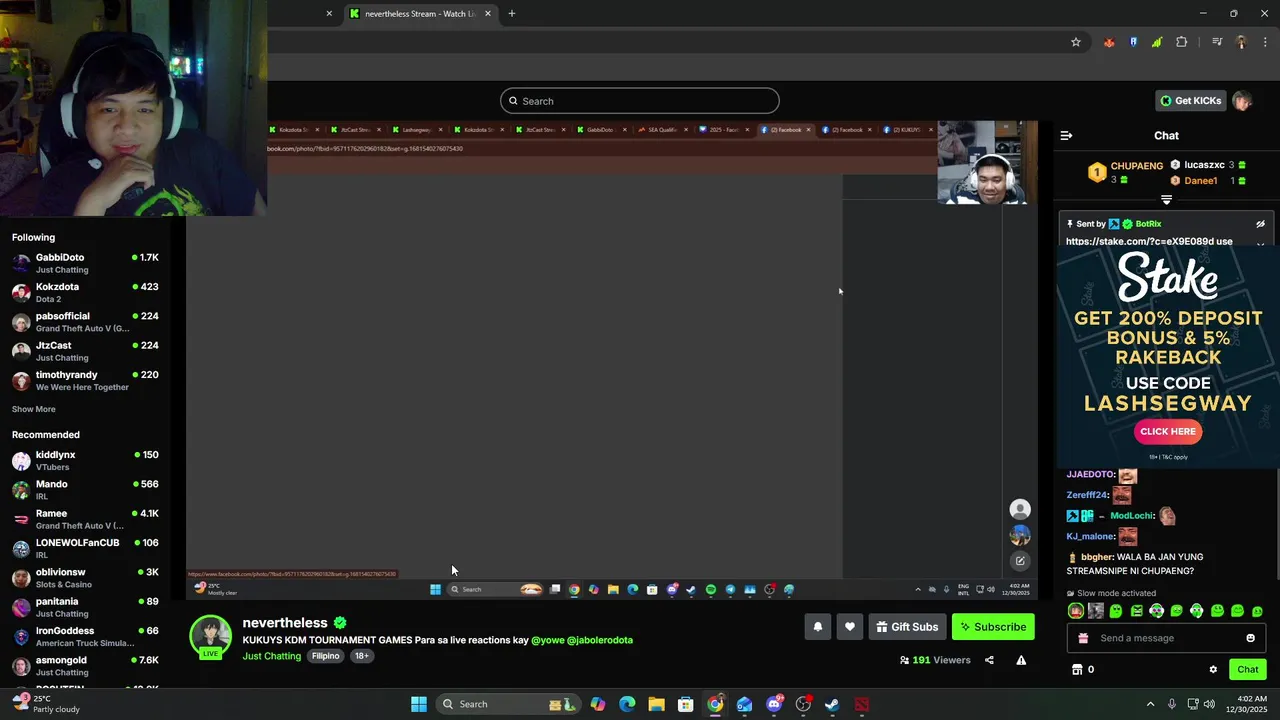Pick the first avatar emote in quick emotes
Viewport: 1280px width, 720px height.
1076,611
